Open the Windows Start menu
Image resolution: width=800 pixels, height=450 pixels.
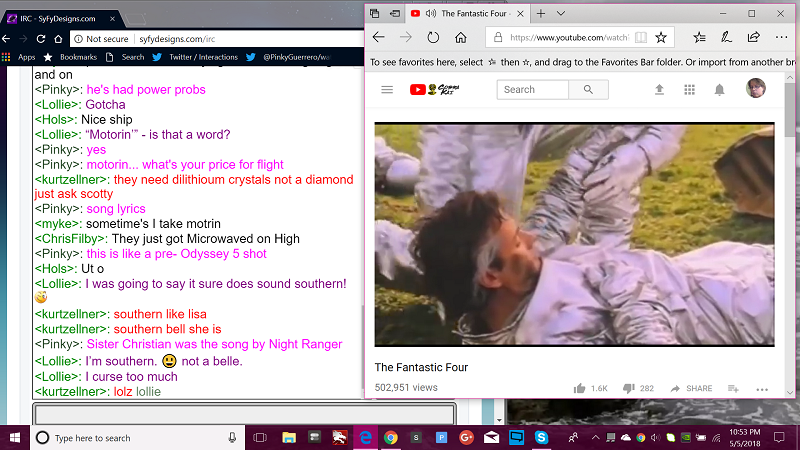coord(15,438)
